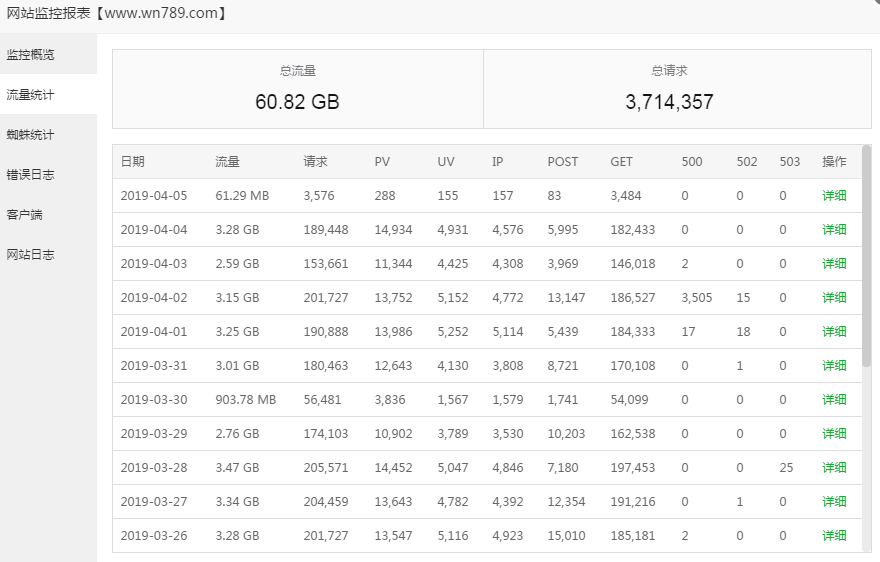Open 详细 for 2019-03-26 row

pos(834,536)
